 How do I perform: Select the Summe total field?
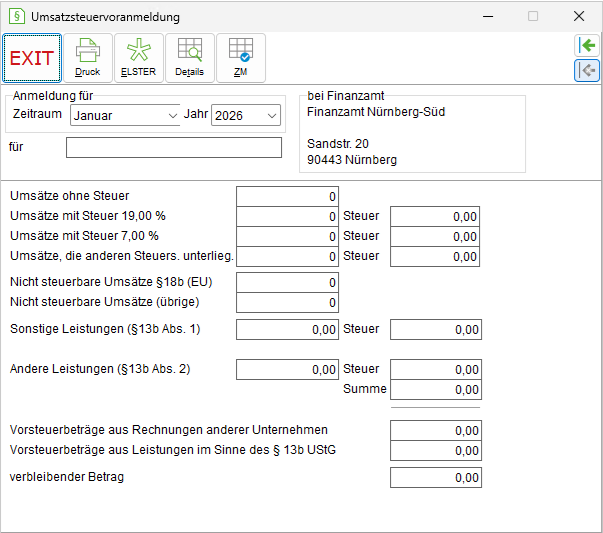[x=436, y=390]
